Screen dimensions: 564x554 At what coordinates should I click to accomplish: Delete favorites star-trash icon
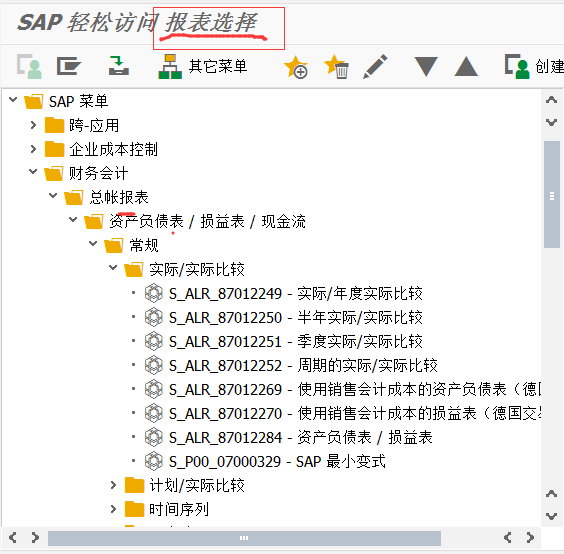pos(336,67)
